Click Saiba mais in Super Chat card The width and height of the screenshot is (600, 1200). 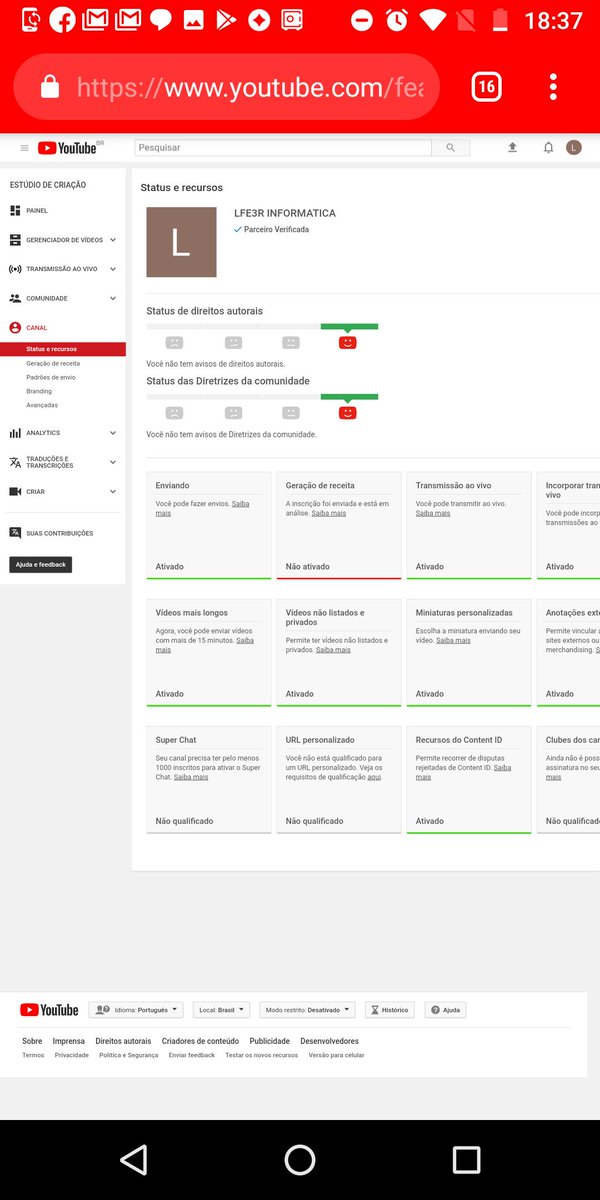[x=191, y=777]
